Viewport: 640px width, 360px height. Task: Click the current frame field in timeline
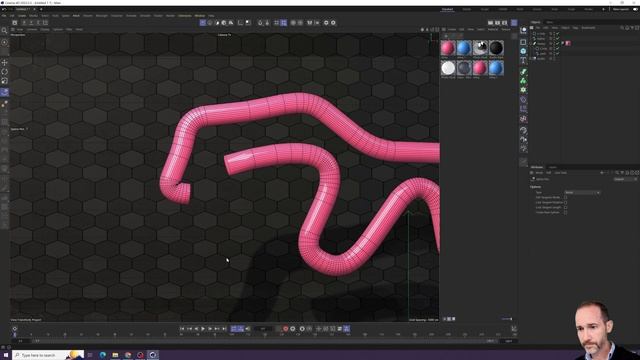pos(262,329)
